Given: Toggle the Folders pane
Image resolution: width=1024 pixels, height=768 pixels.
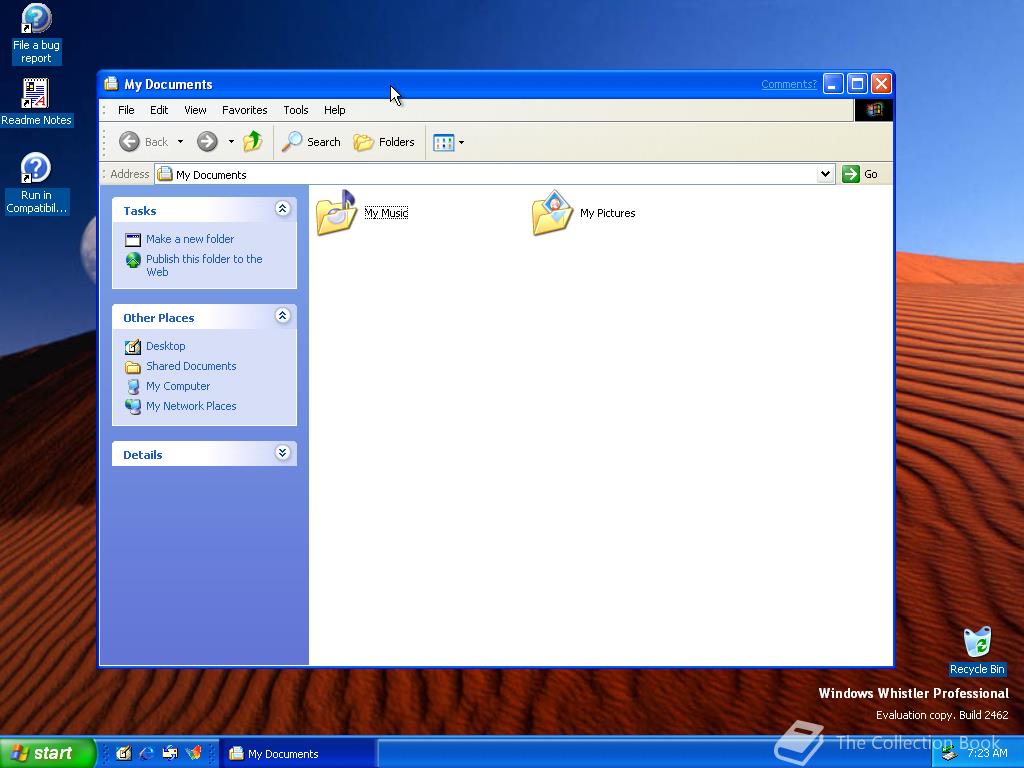Looking at the screenshot, I should click(x=384, y=142).
